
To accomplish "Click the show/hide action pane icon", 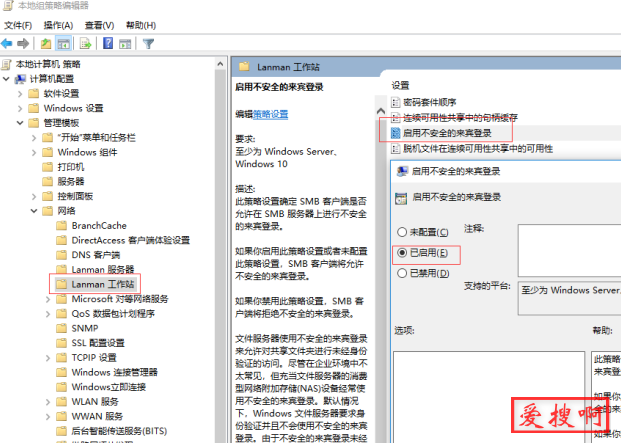I will coord(125,43).
